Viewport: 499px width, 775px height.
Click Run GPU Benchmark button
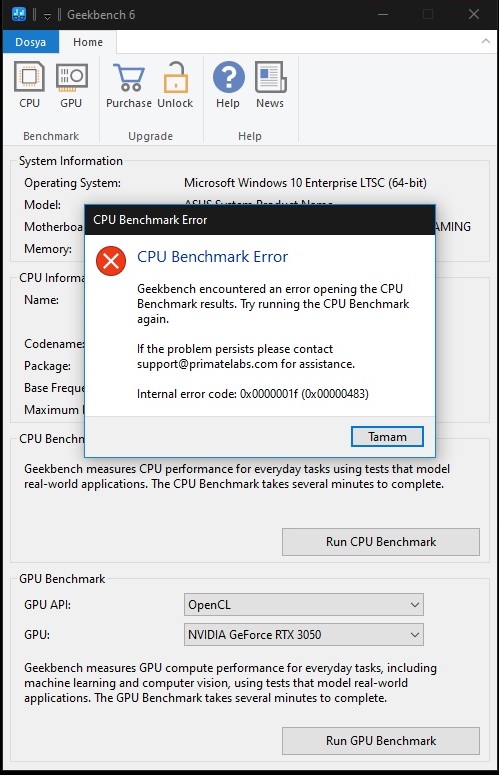381,740
